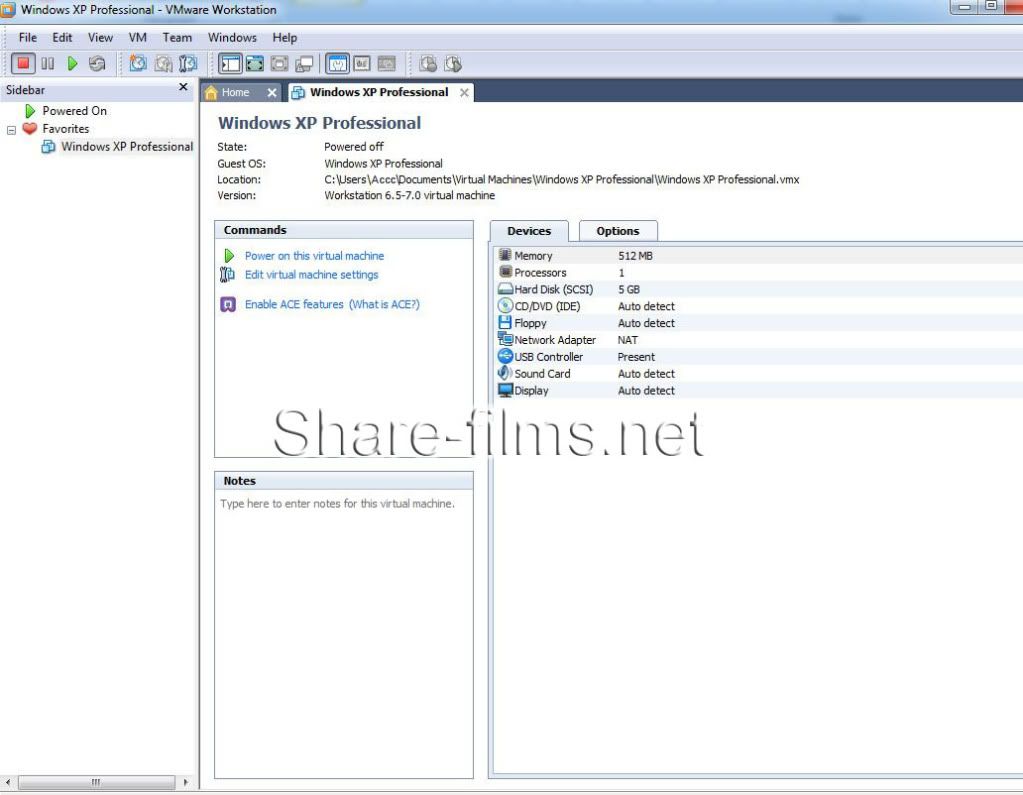
Task: Enter Full Screen mode from the toolbar
Action: 279,63
